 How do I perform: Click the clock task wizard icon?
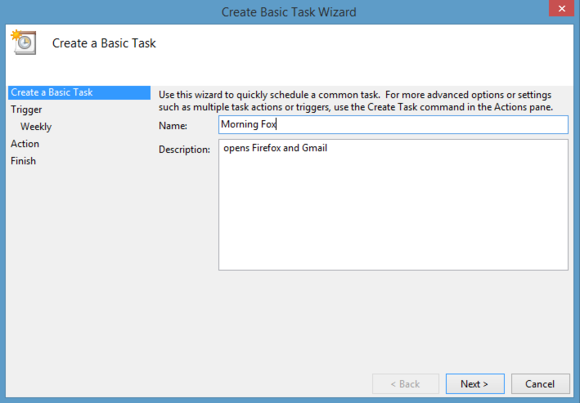tap(24, 42)
